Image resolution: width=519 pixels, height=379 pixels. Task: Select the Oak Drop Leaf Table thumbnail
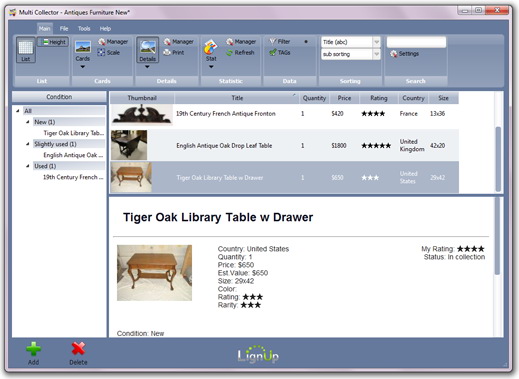(129, 145)
